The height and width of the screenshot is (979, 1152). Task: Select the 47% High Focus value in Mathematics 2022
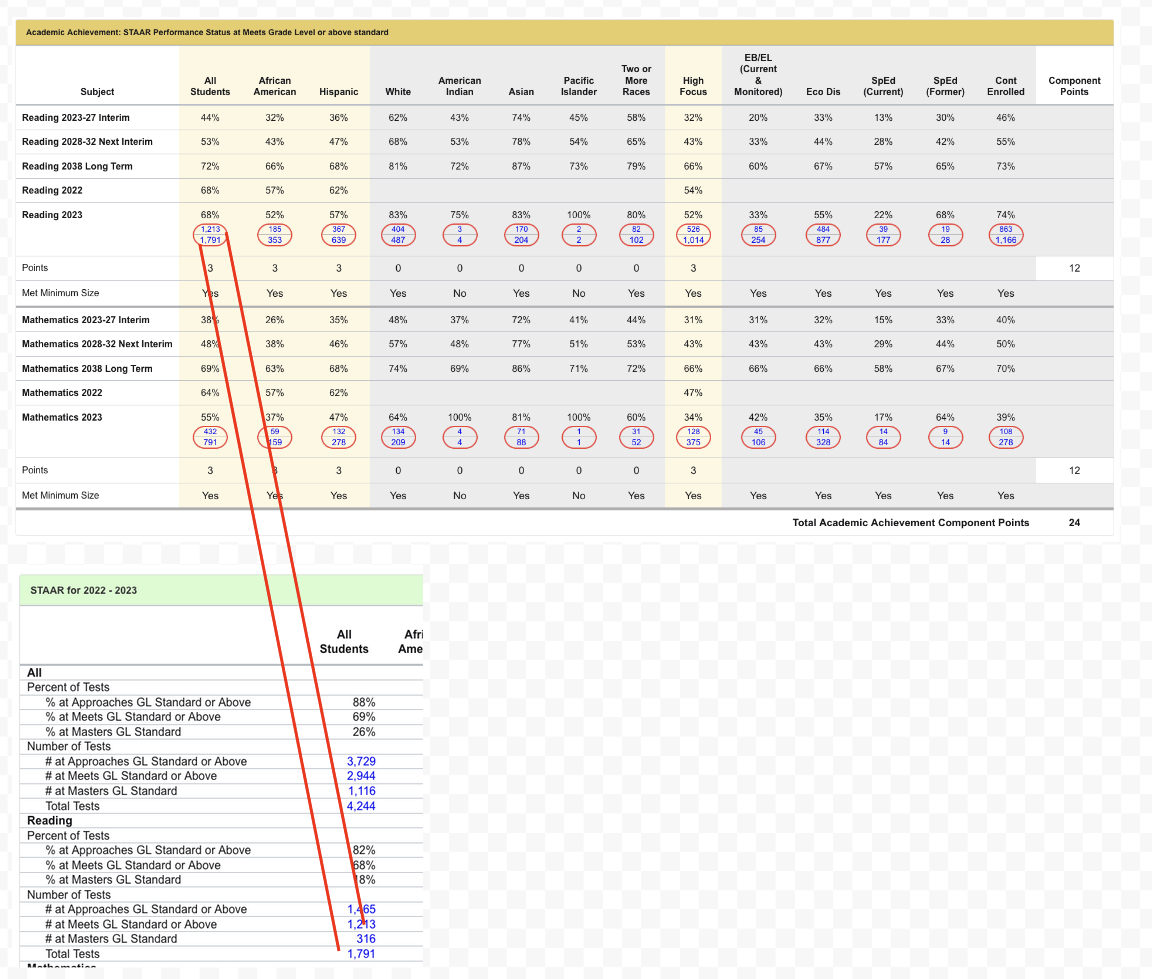coord(694,393)
